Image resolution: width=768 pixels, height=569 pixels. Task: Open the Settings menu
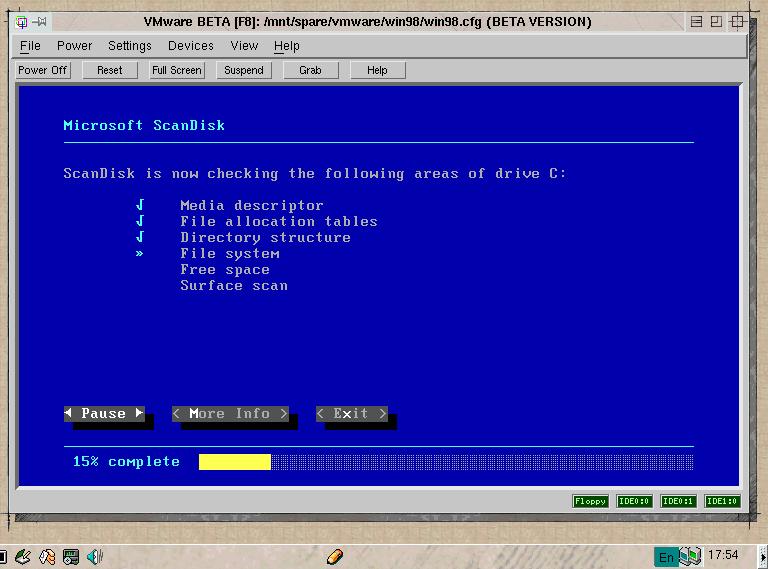(x=130, y=46)
